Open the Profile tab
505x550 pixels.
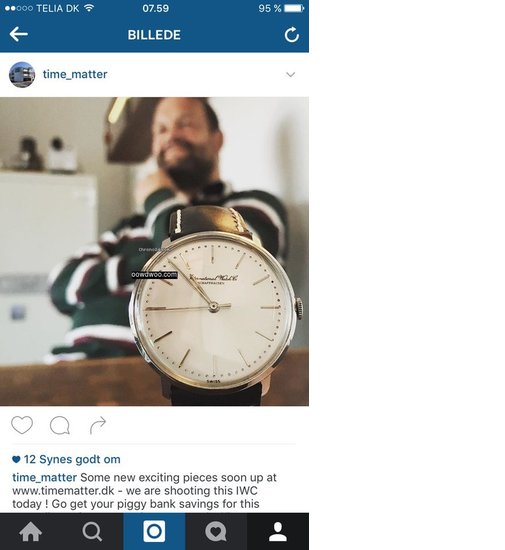[278, 531]
